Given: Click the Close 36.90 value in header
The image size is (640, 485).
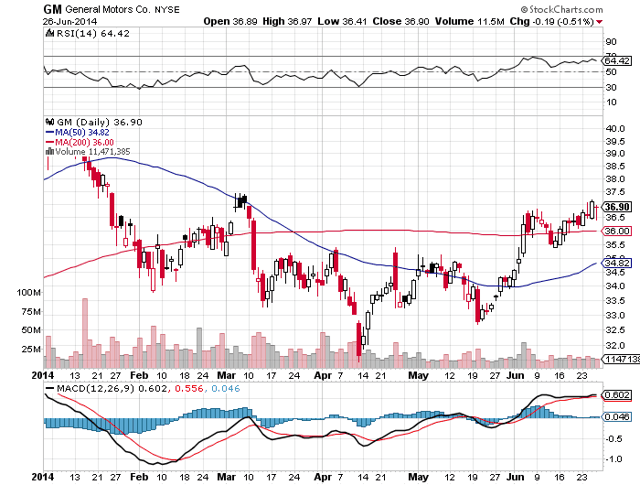Looking at the screenshot, I should [400, 21].
